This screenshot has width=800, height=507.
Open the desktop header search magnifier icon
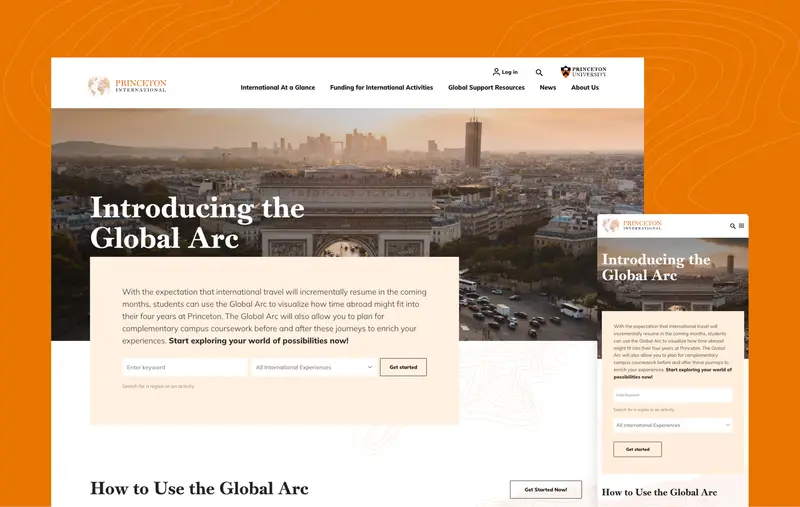click(x=539, y=72)
